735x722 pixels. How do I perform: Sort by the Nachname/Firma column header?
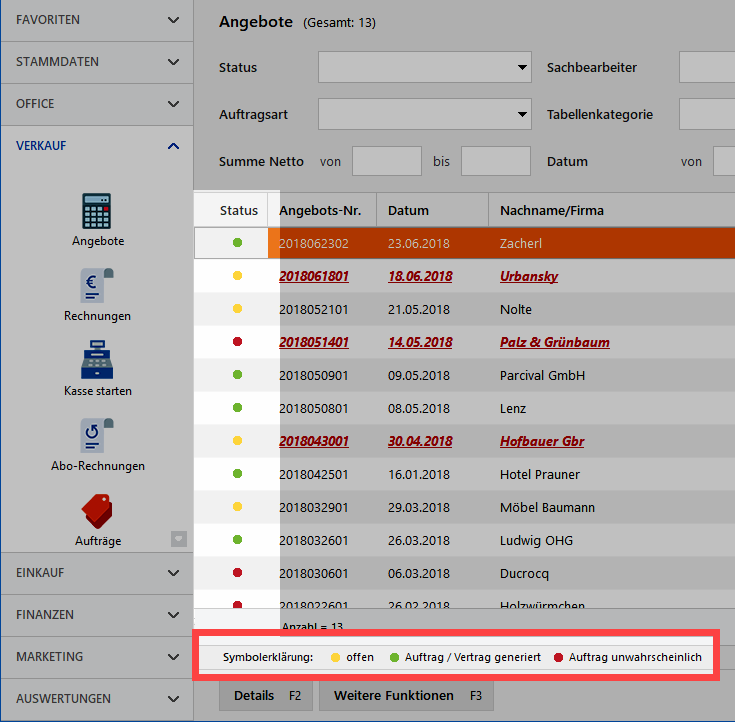click(x=612, y=211)
